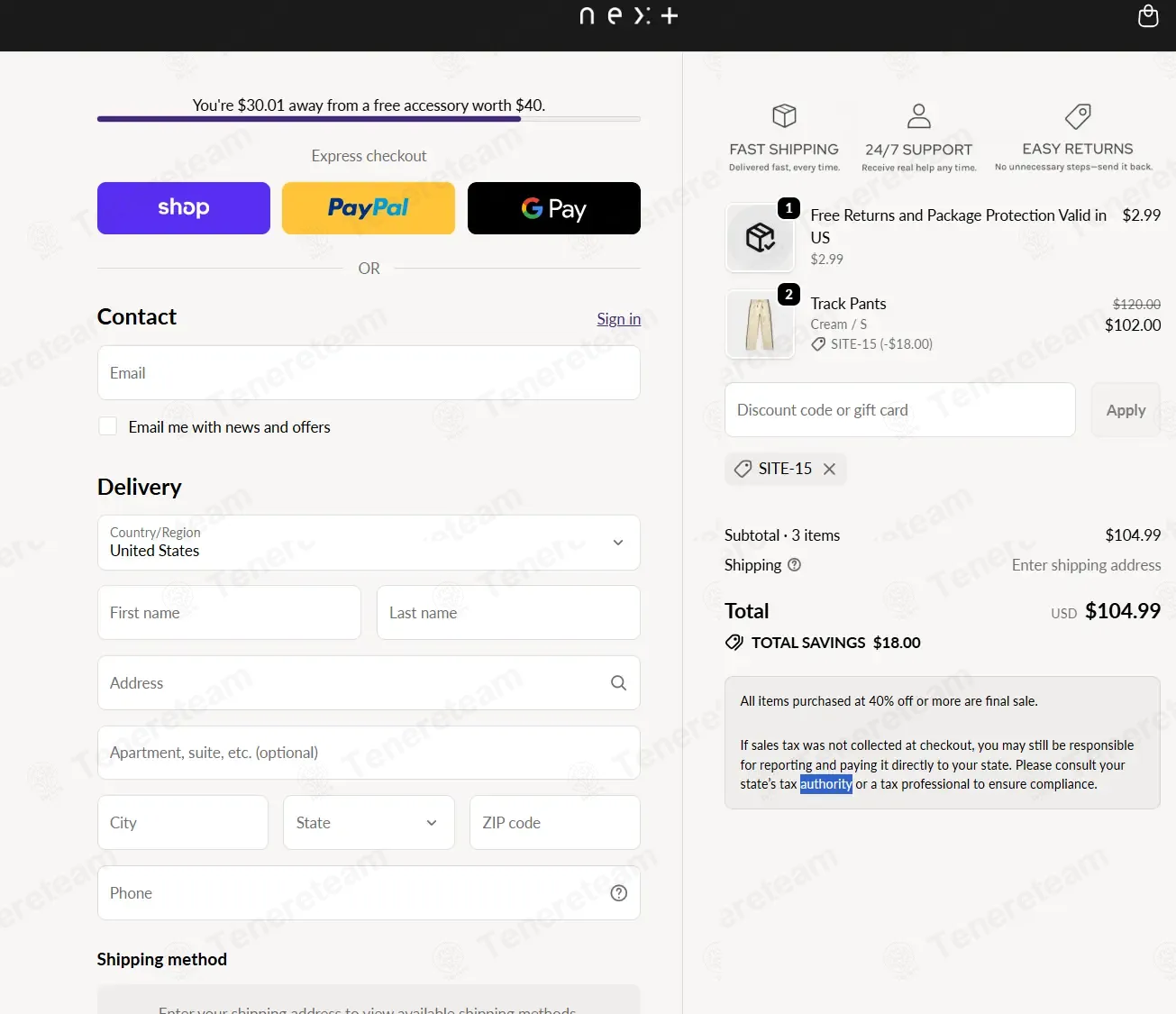Viewport: 1176px width, 1014px height.
Task: Pay with Shop Pay express checkout
Action: 184,208
